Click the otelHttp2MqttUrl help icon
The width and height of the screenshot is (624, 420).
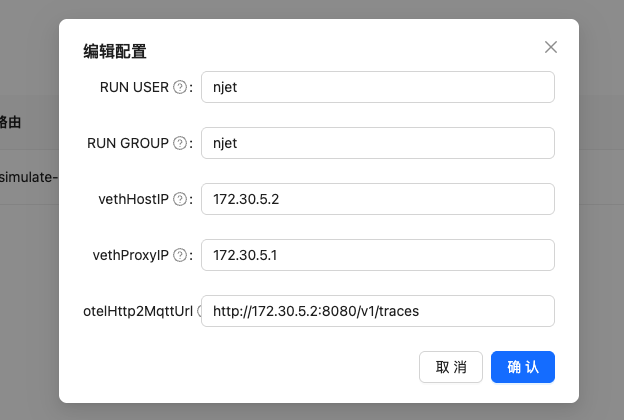[x=199, y=311]
